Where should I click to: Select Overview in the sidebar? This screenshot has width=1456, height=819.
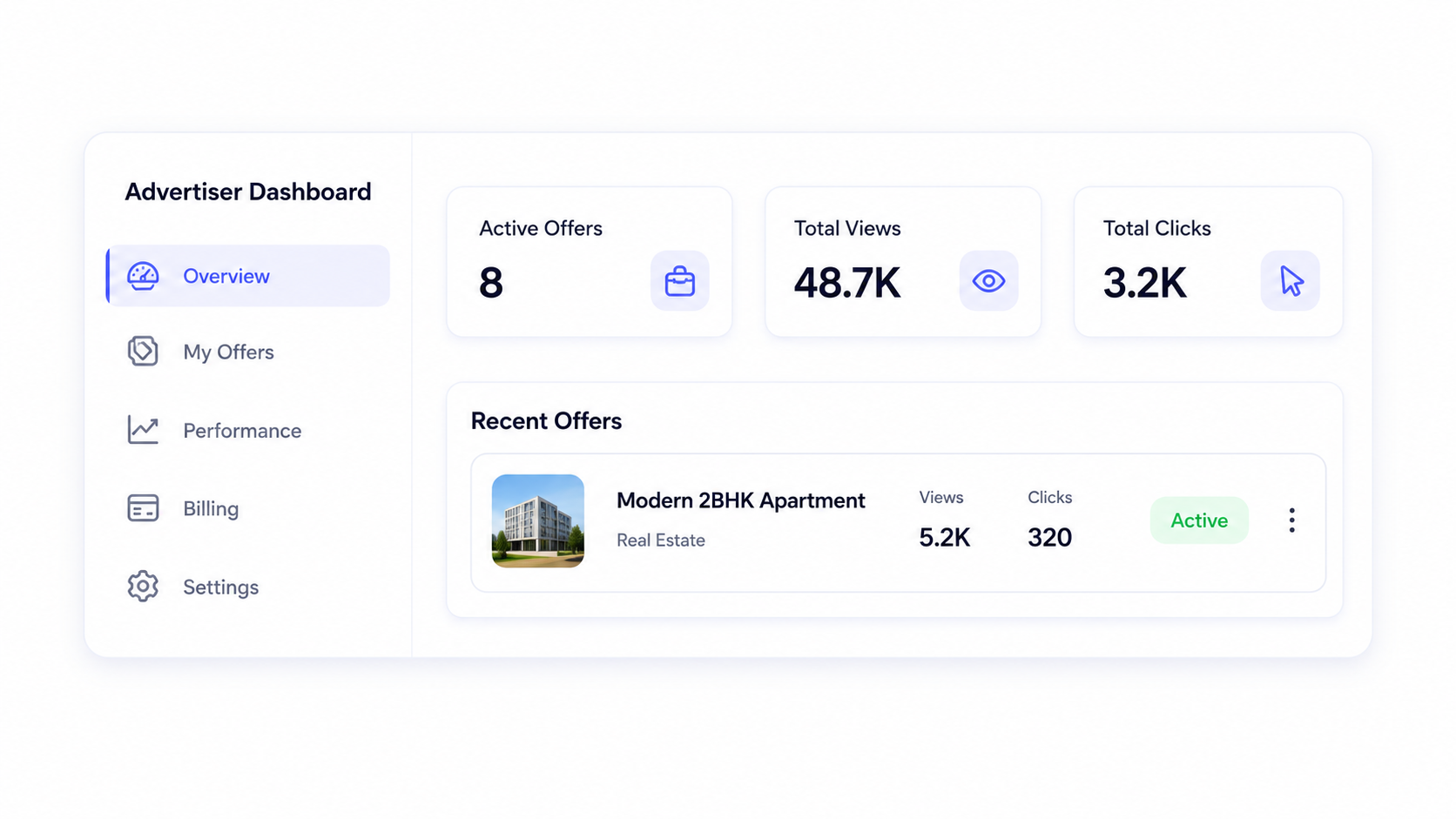coord(248,276)
